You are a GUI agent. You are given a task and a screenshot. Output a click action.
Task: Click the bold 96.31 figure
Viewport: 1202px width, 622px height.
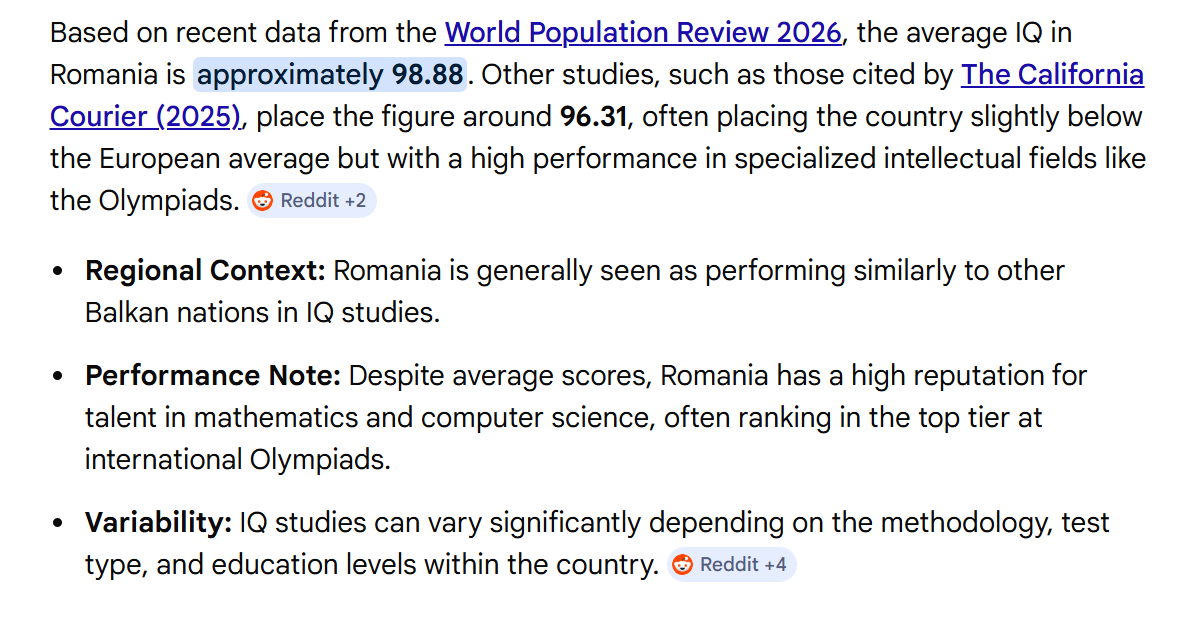(x=594, y=117)
